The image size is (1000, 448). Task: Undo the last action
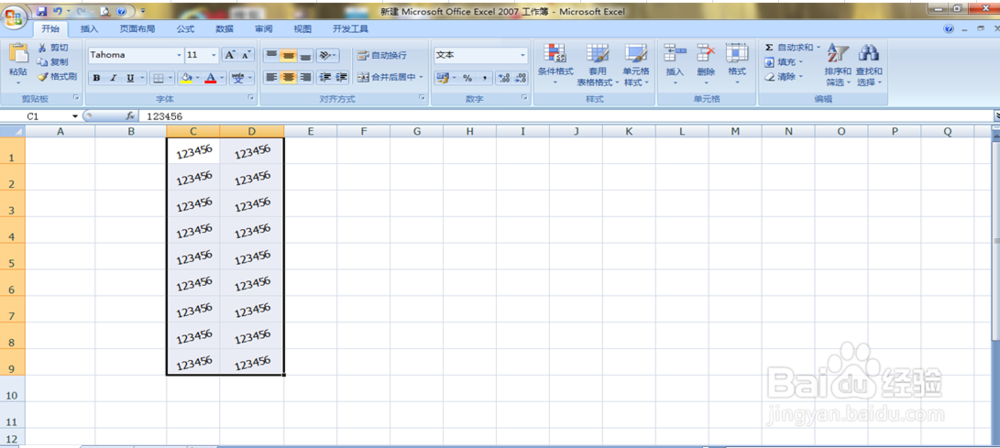tap(57, 11)
